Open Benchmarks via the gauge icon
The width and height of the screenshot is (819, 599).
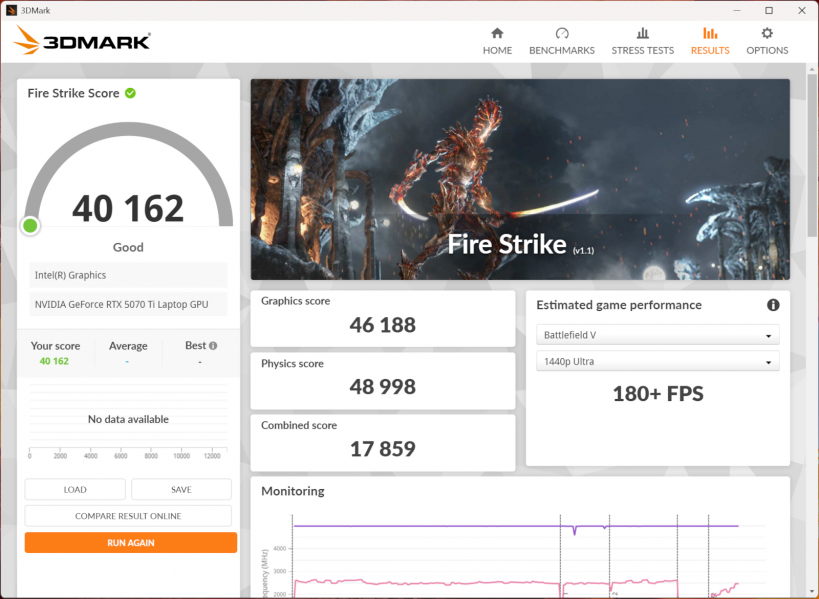(x=561, y=33)
